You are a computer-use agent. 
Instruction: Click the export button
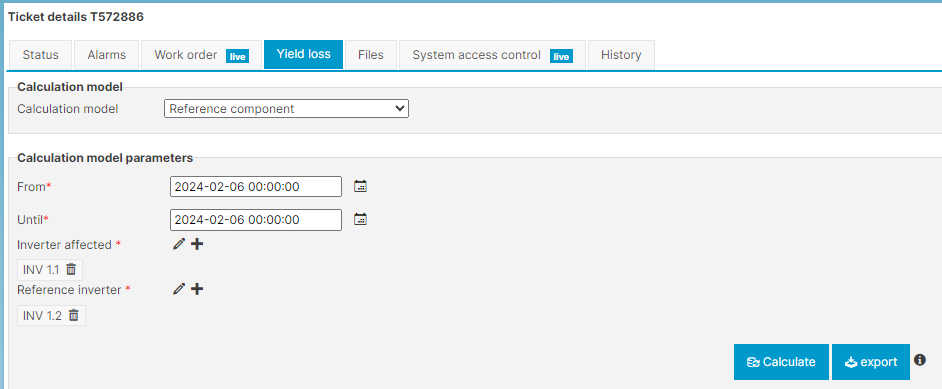871,362
